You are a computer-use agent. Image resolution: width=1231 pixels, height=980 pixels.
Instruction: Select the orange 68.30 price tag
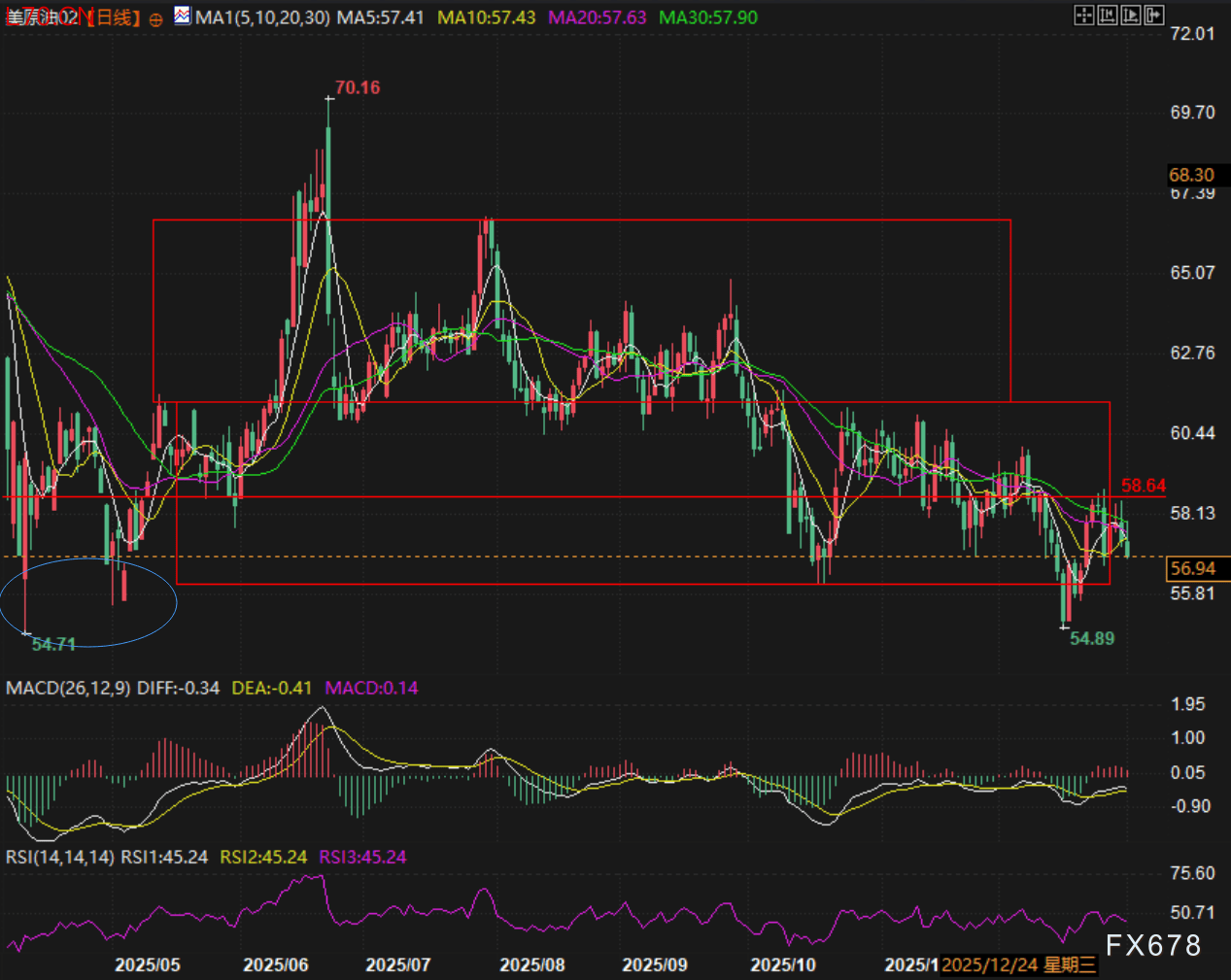click(x=1192, y=175)
